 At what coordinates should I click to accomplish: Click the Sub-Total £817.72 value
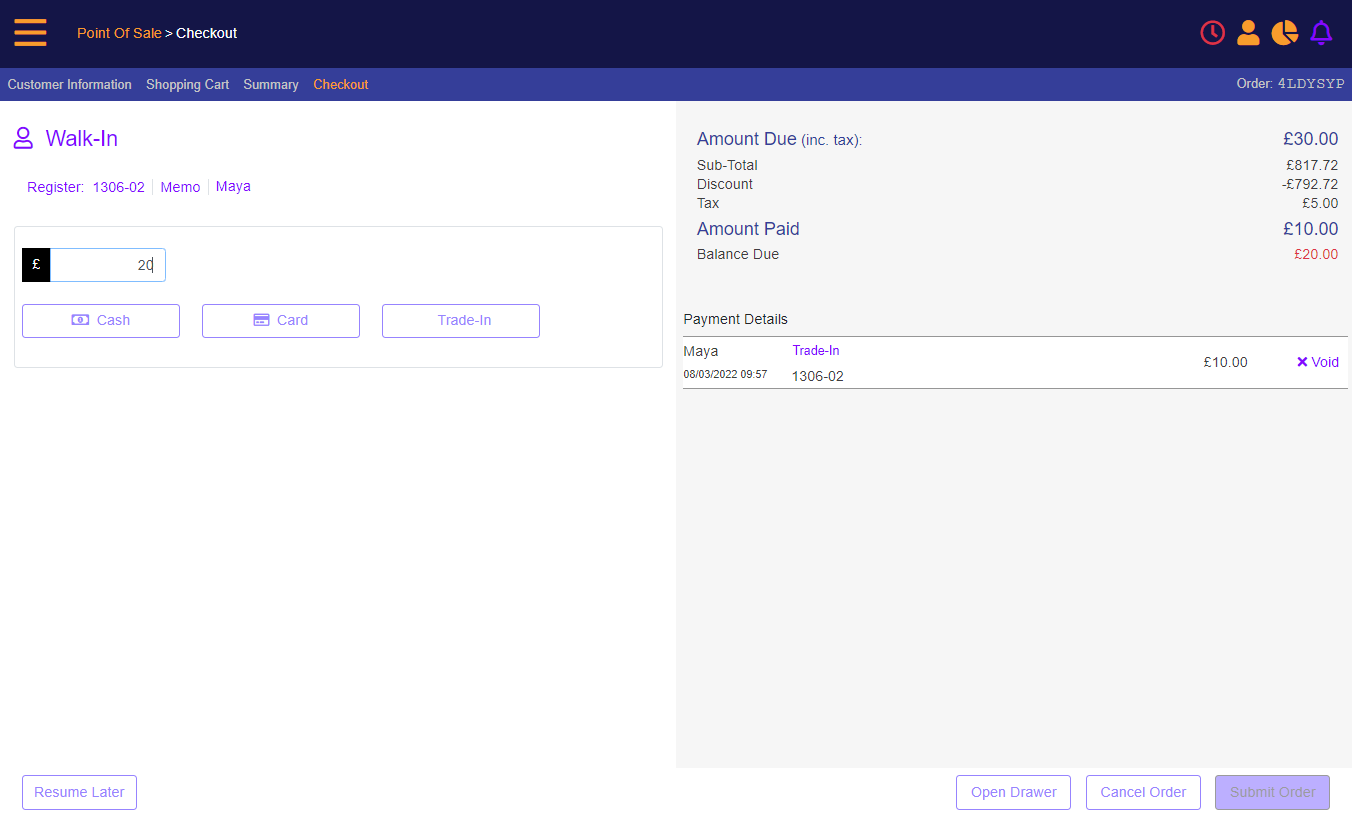[x=1312, y=165]
